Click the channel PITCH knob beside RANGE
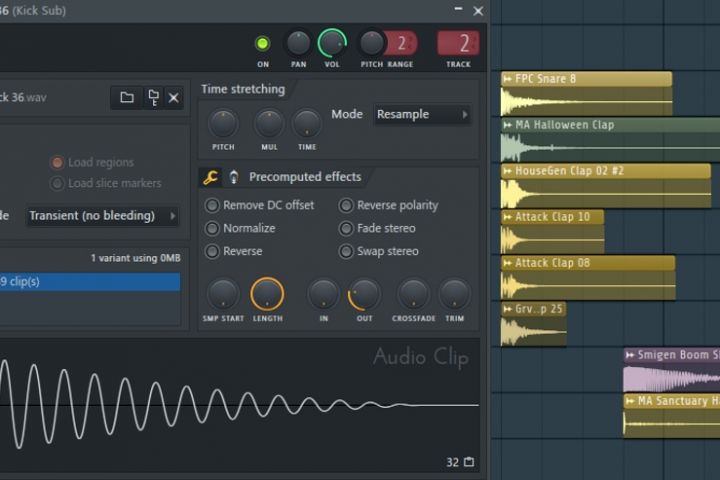Viewport: 720px width, 480px height. coord(371,44)
